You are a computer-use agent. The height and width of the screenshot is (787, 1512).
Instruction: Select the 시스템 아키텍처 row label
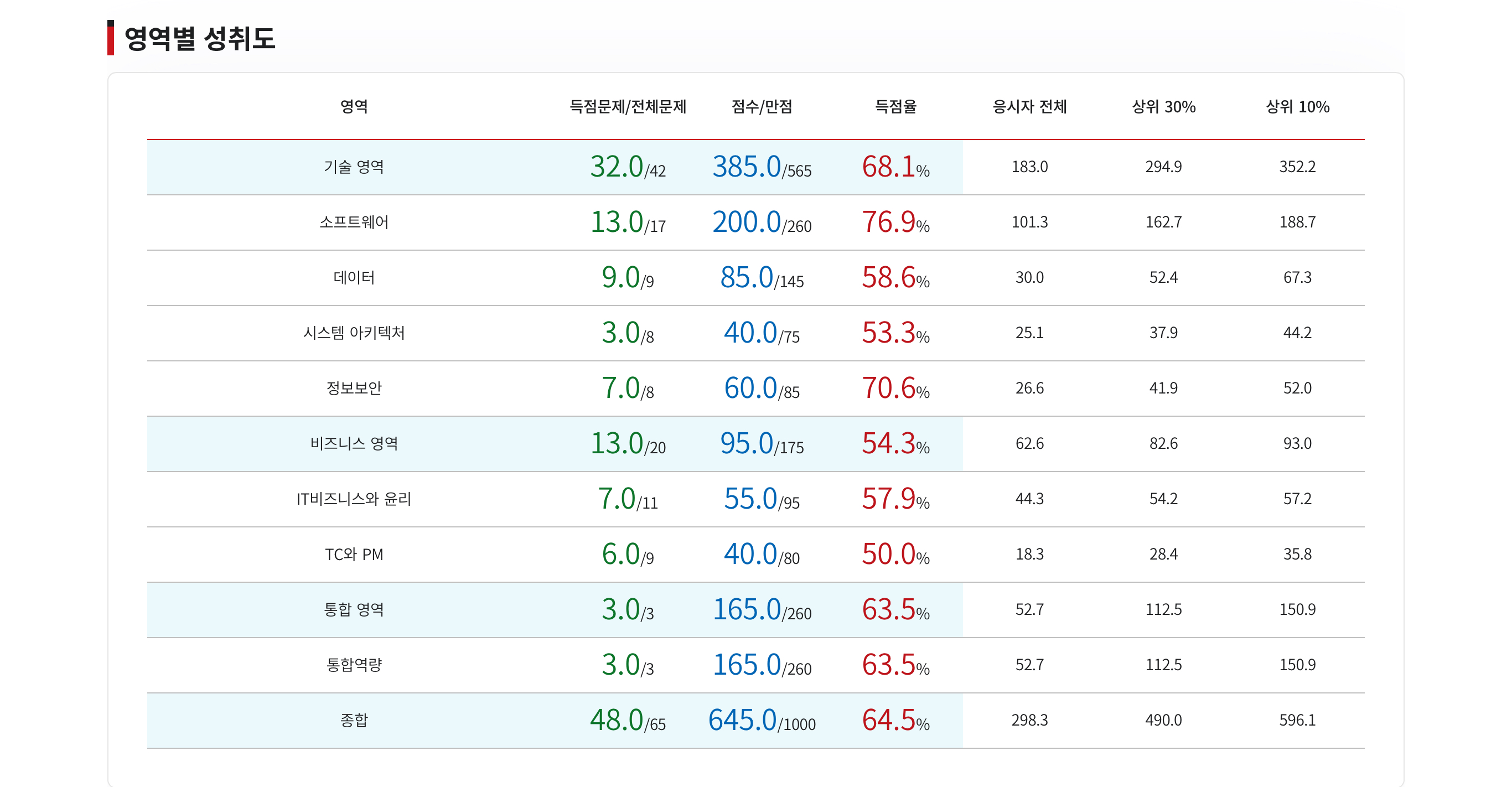[354, 333]
